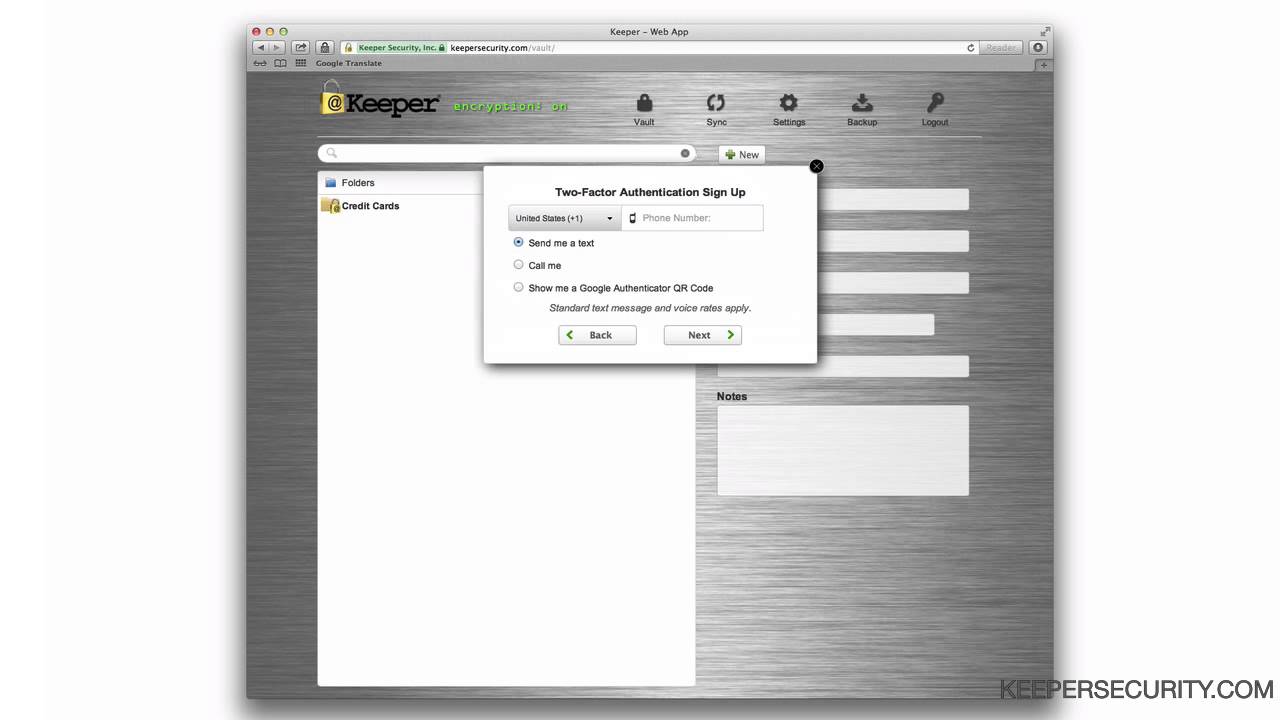
Task: Click Safari back arrow
Action: click(x=260, y=47)
